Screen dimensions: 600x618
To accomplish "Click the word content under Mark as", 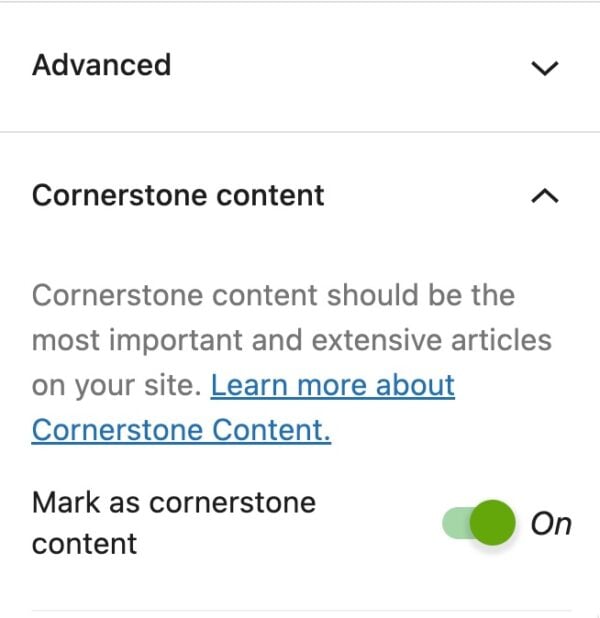I will coord(84,545).
